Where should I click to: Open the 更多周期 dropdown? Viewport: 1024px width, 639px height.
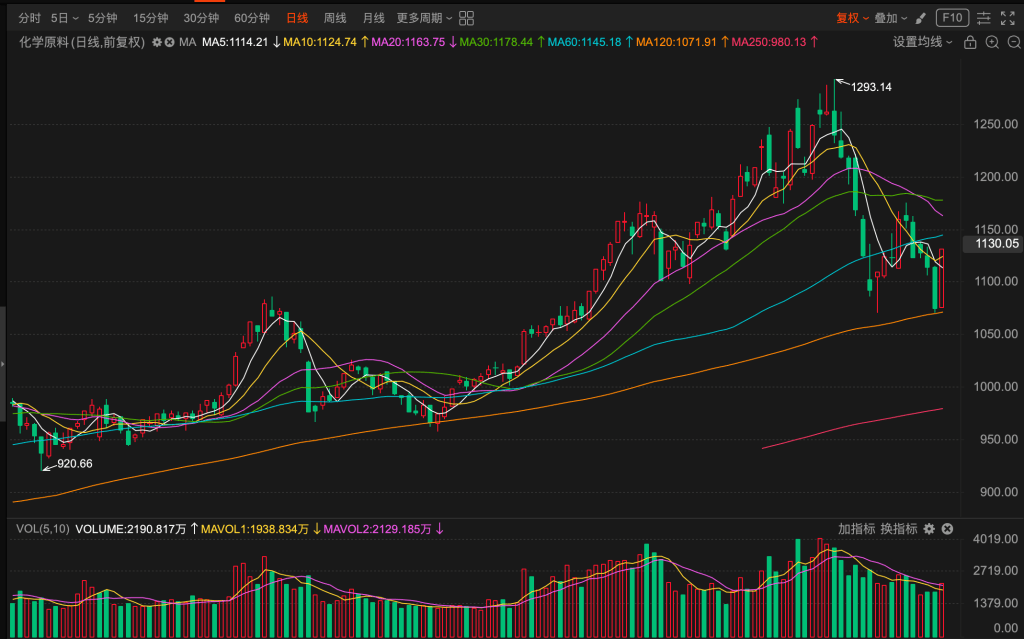424,18
